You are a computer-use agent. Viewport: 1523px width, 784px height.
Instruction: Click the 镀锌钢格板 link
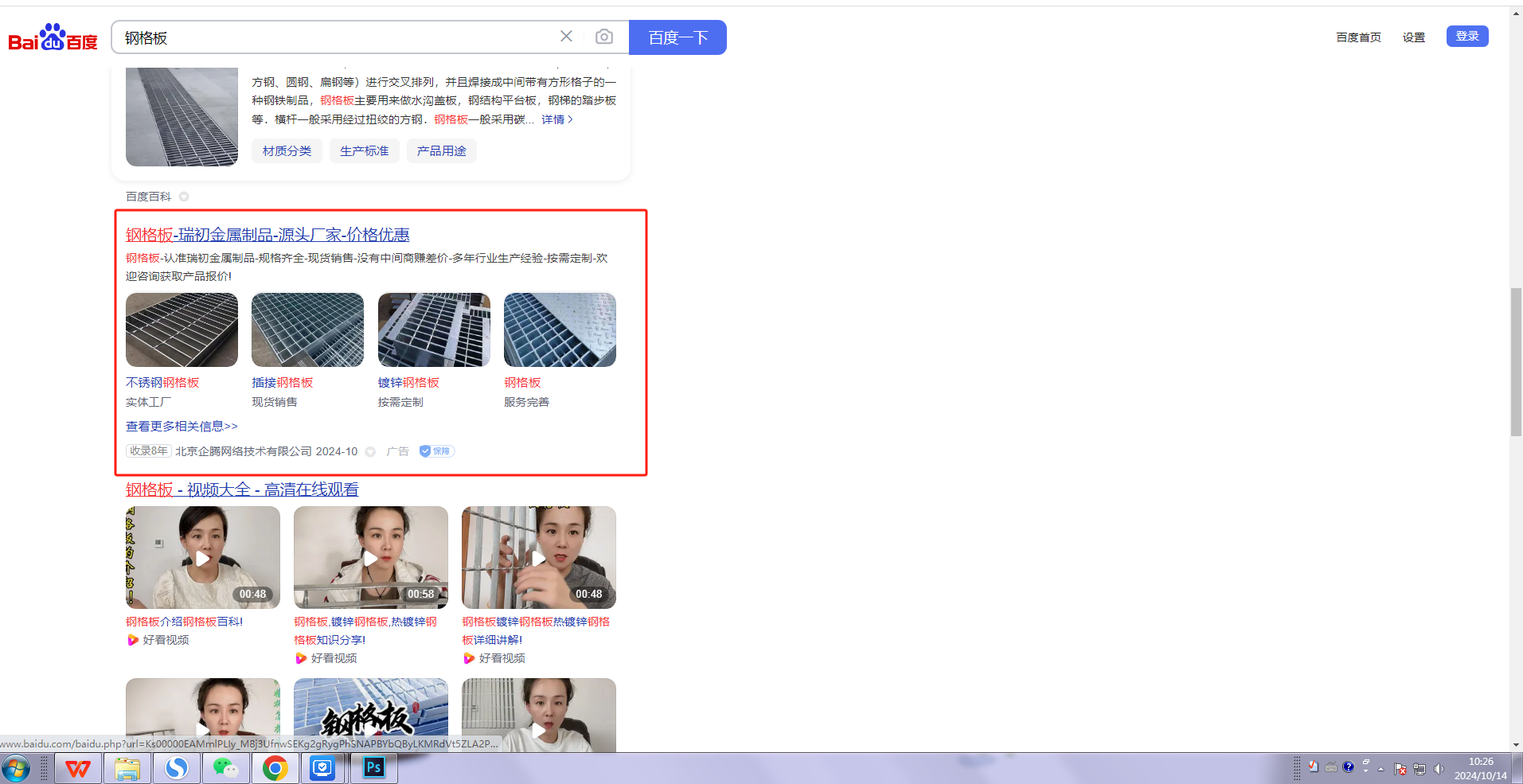408,383
